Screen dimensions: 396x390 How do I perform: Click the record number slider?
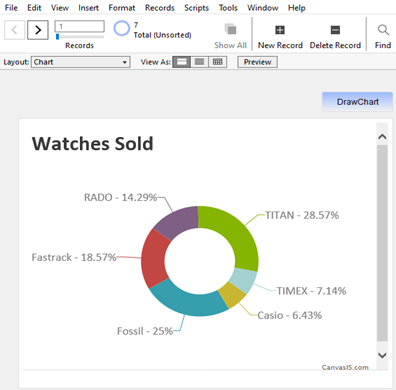click(x=80, y=37)
